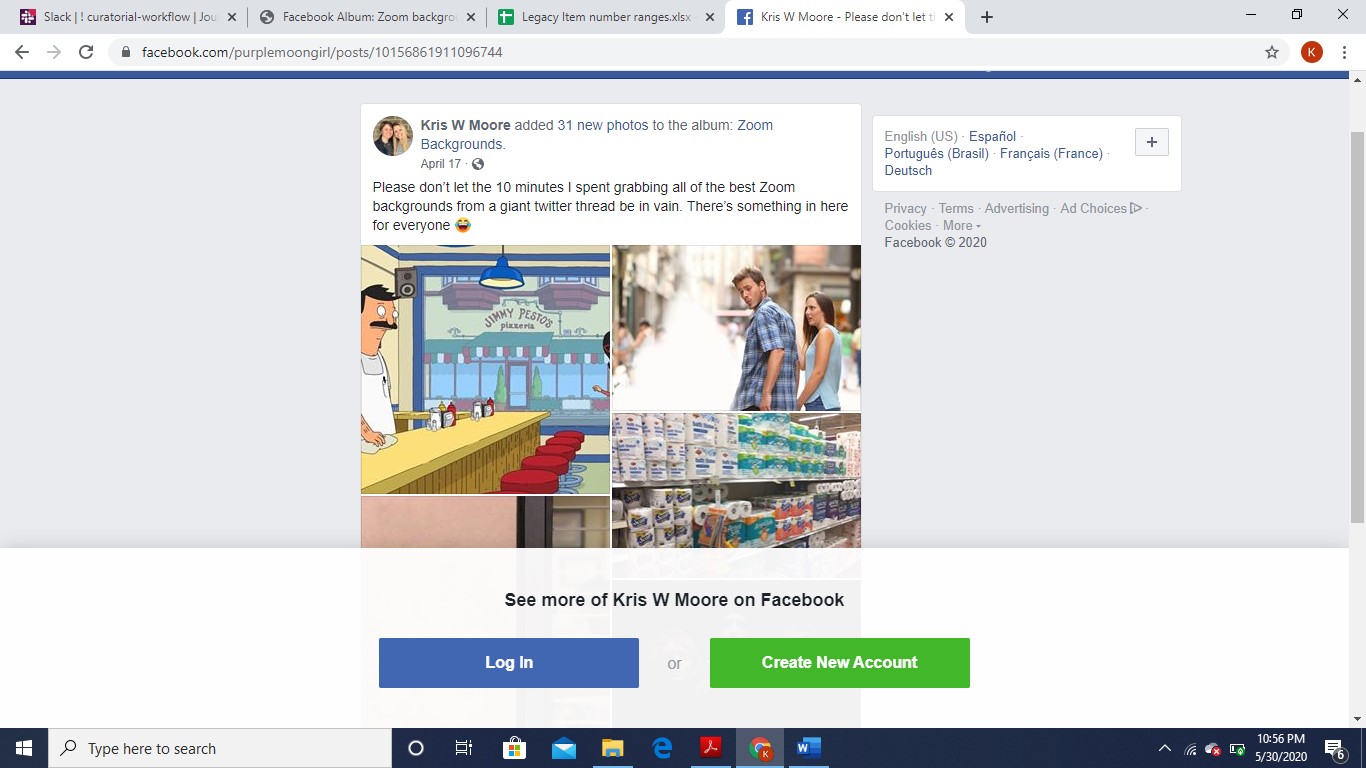
Task: Close the Facebook Album tab
Action: click(470, 17)
